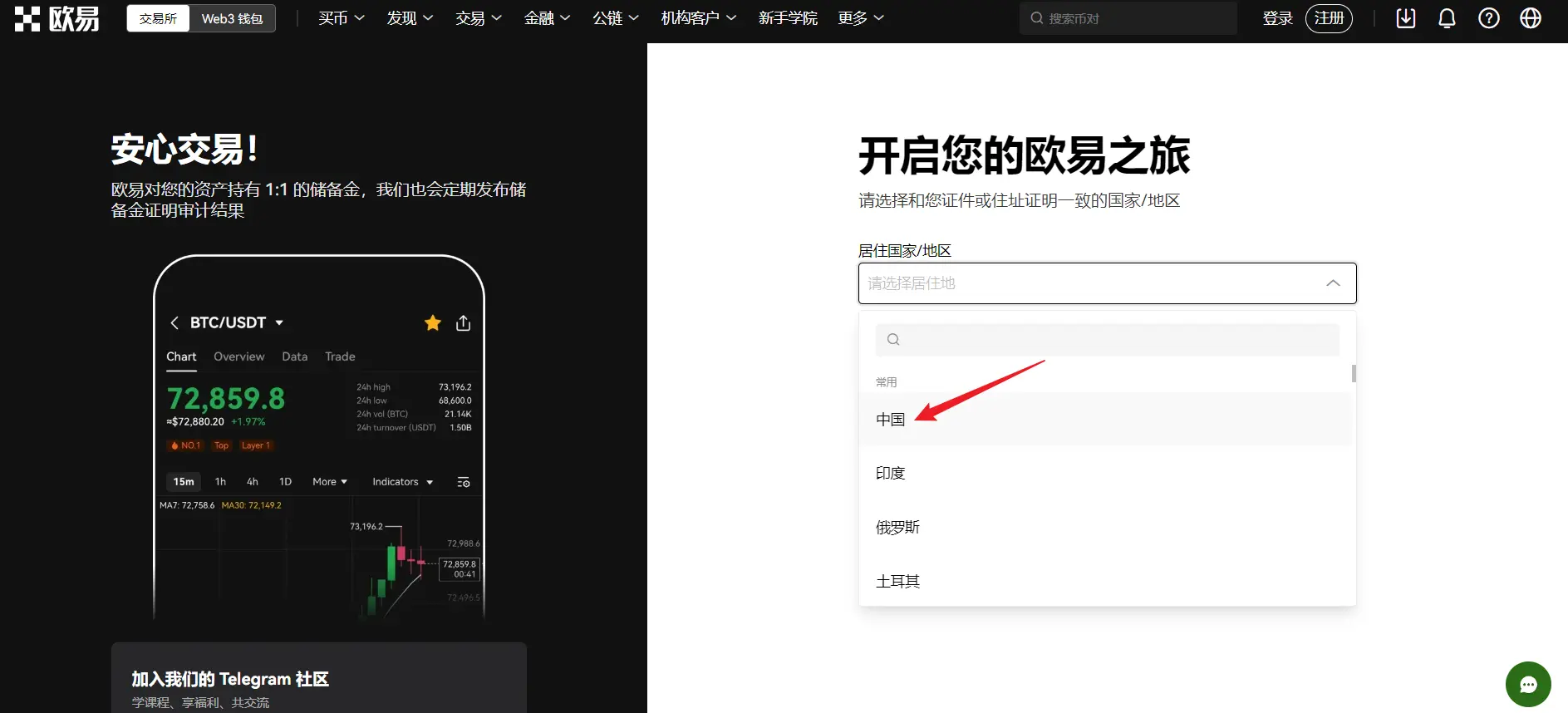Image resolution: width=1568 pixels, height=713 pixels.
Task: Switch to the Web3 钱包 toggle option
Action: tap(232, 18)
